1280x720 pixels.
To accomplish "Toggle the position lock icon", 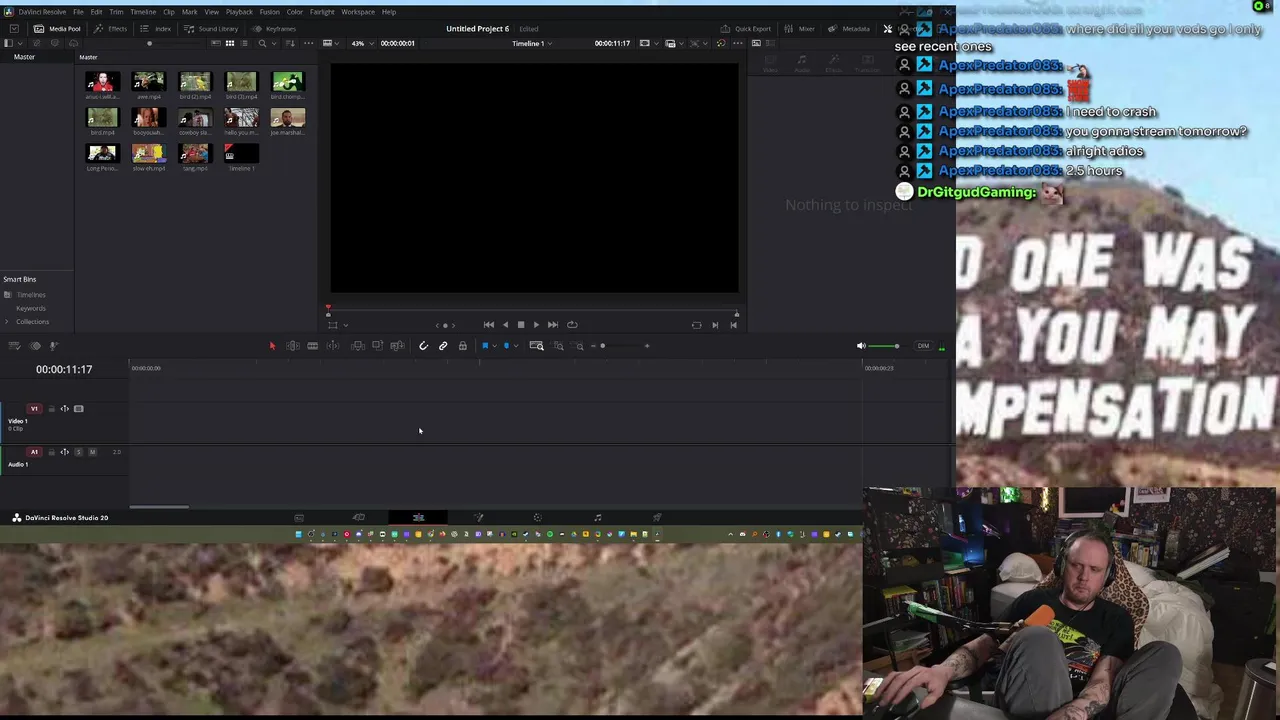I will pos(463,346).
